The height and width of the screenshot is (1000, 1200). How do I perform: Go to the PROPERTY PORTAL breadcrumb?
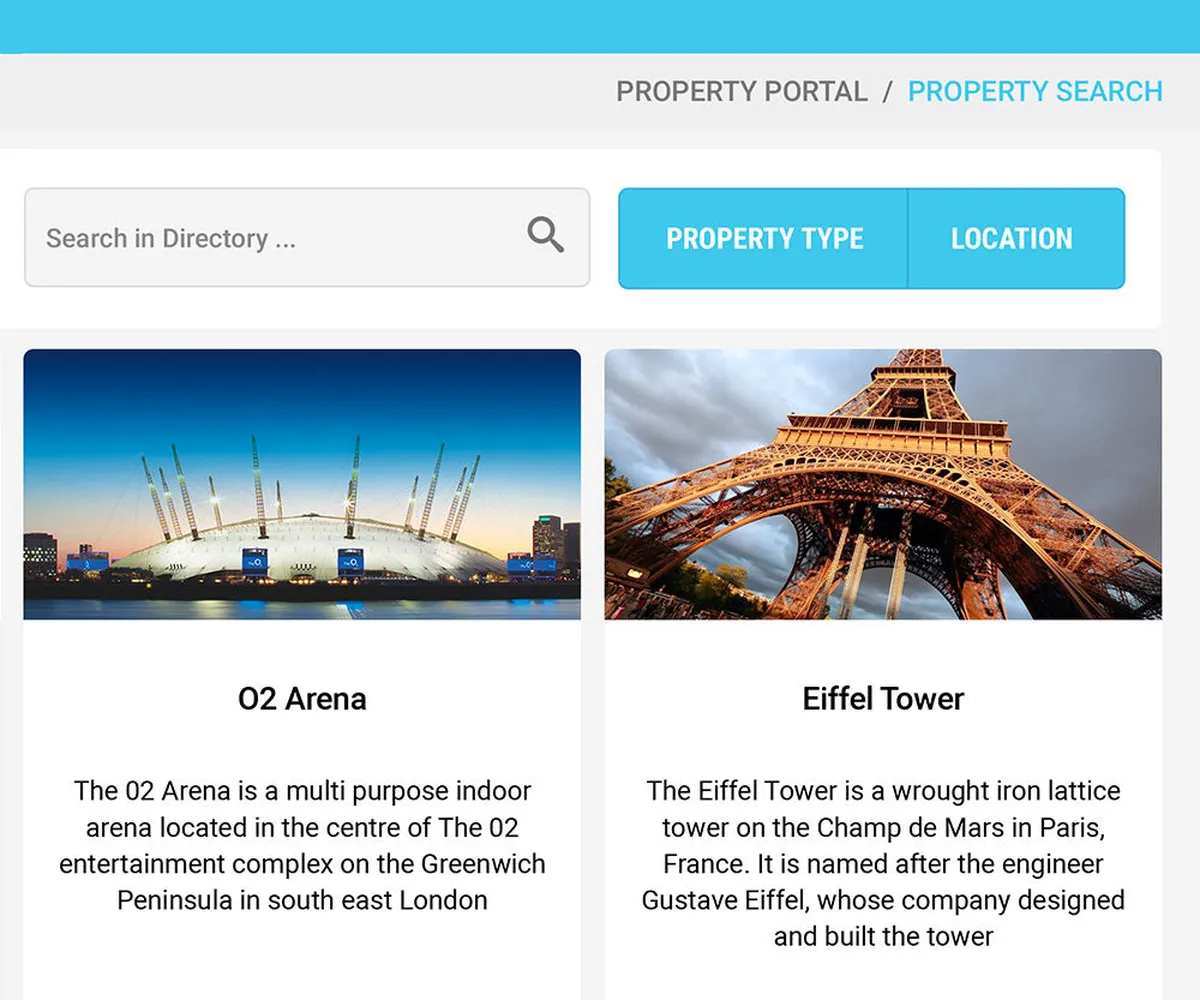[x=742, y=92]
